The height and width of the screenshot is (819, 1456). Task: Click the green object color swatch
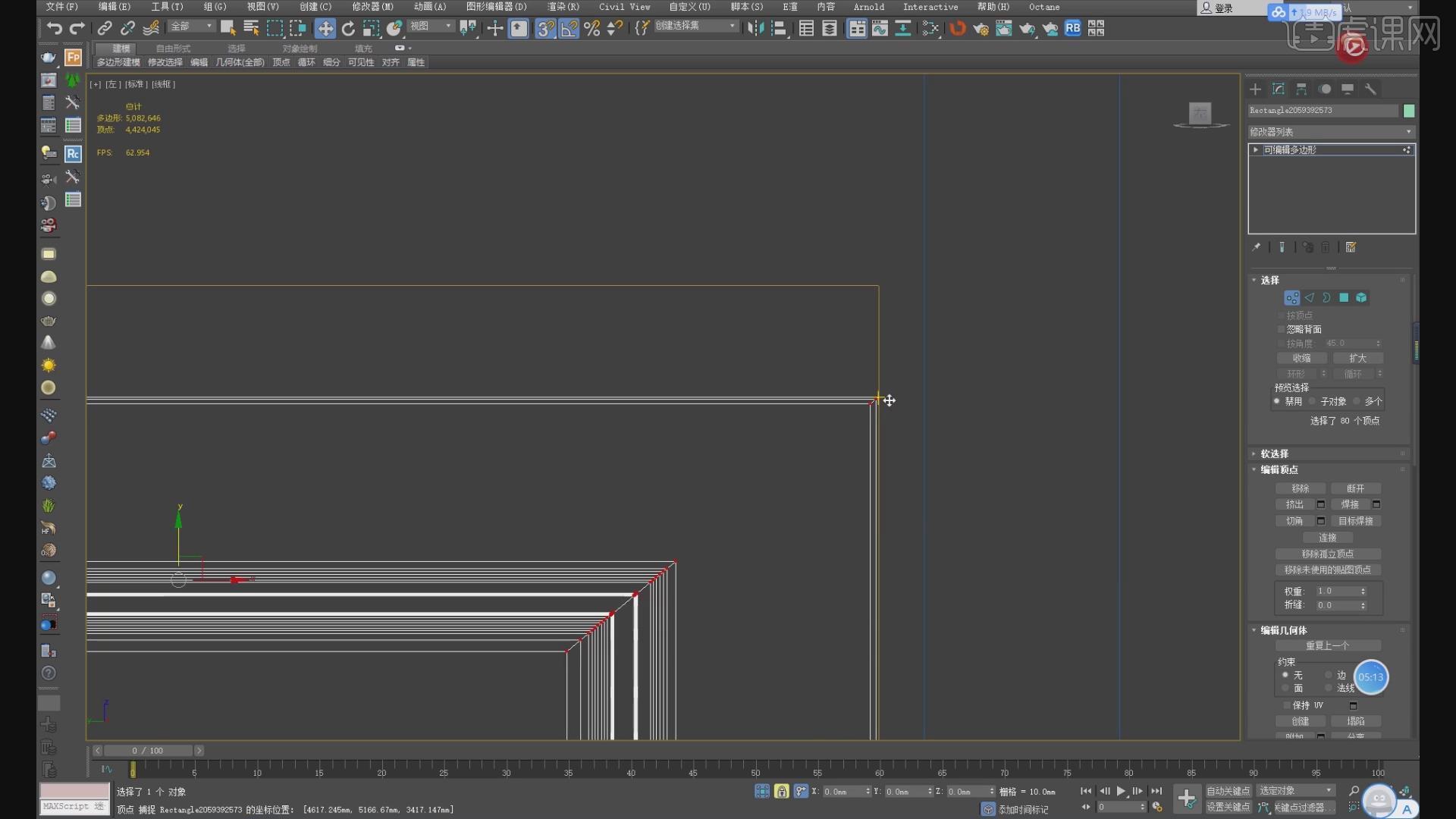click(1409, 111)
